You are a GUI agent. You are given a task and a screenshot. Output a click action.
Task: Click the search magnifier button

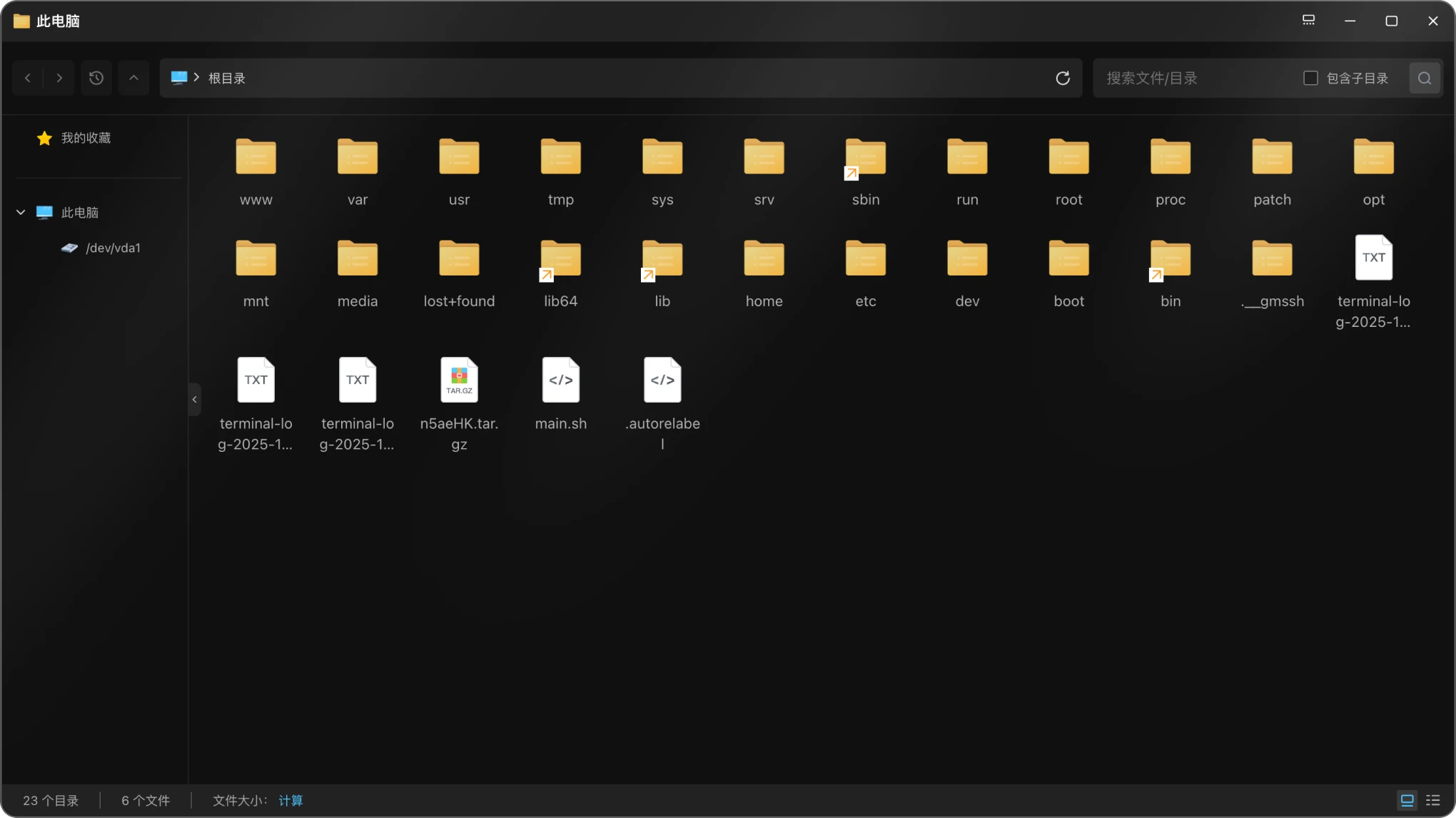click(x=1425, y=78)
